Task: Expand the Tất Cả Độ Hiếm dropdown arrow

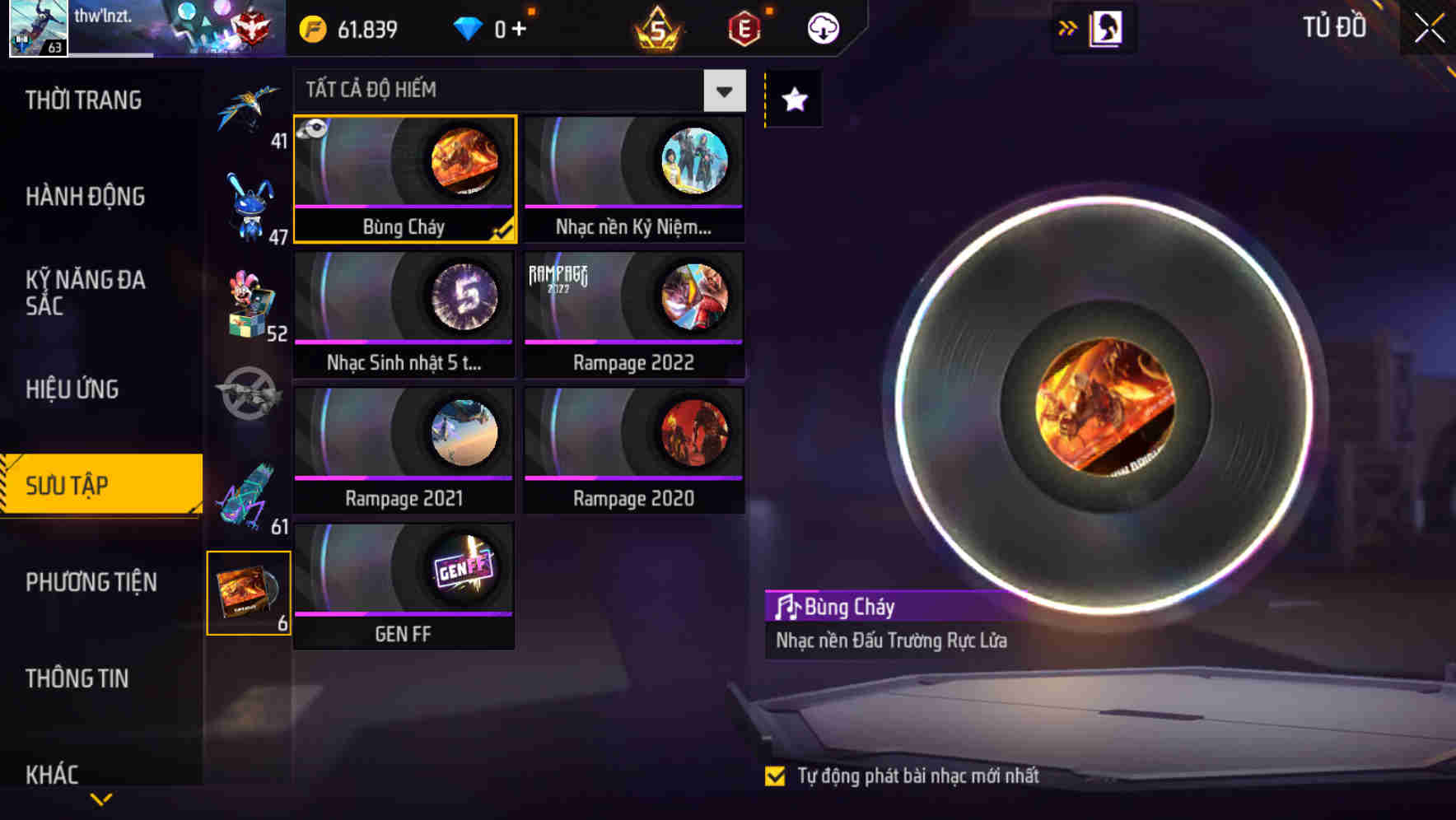Action: coord(725,91)
